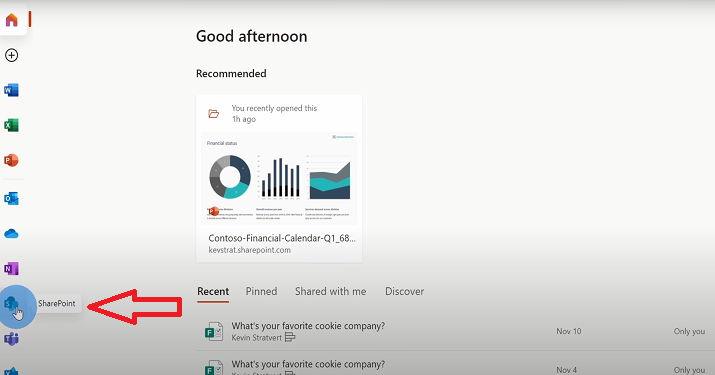Open Outlook from the sidebar
The image size is (715, 375).
click(11, 198)
